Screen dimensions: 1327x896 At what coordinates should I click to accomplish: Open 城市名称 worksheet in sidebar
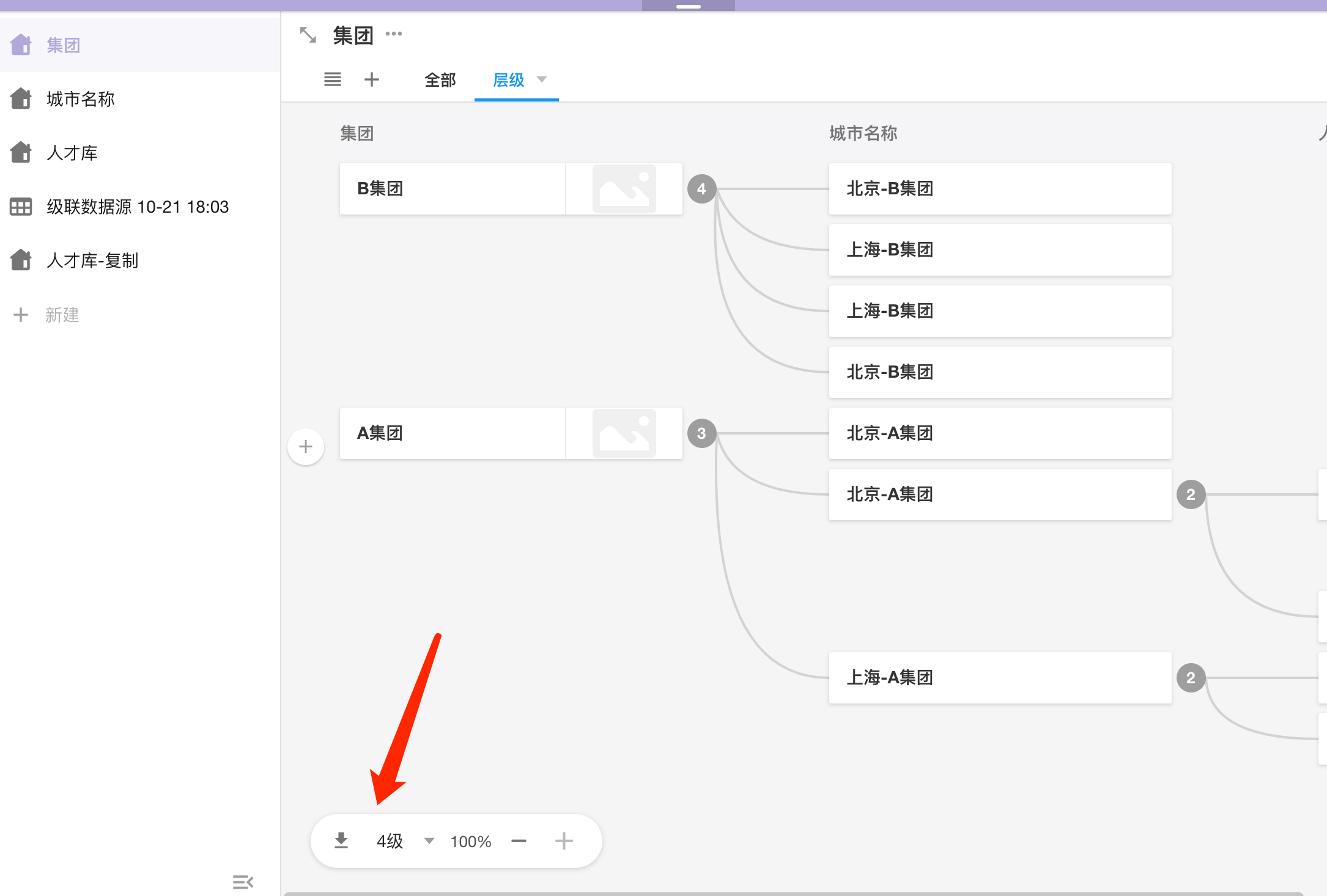click(81, 99)
